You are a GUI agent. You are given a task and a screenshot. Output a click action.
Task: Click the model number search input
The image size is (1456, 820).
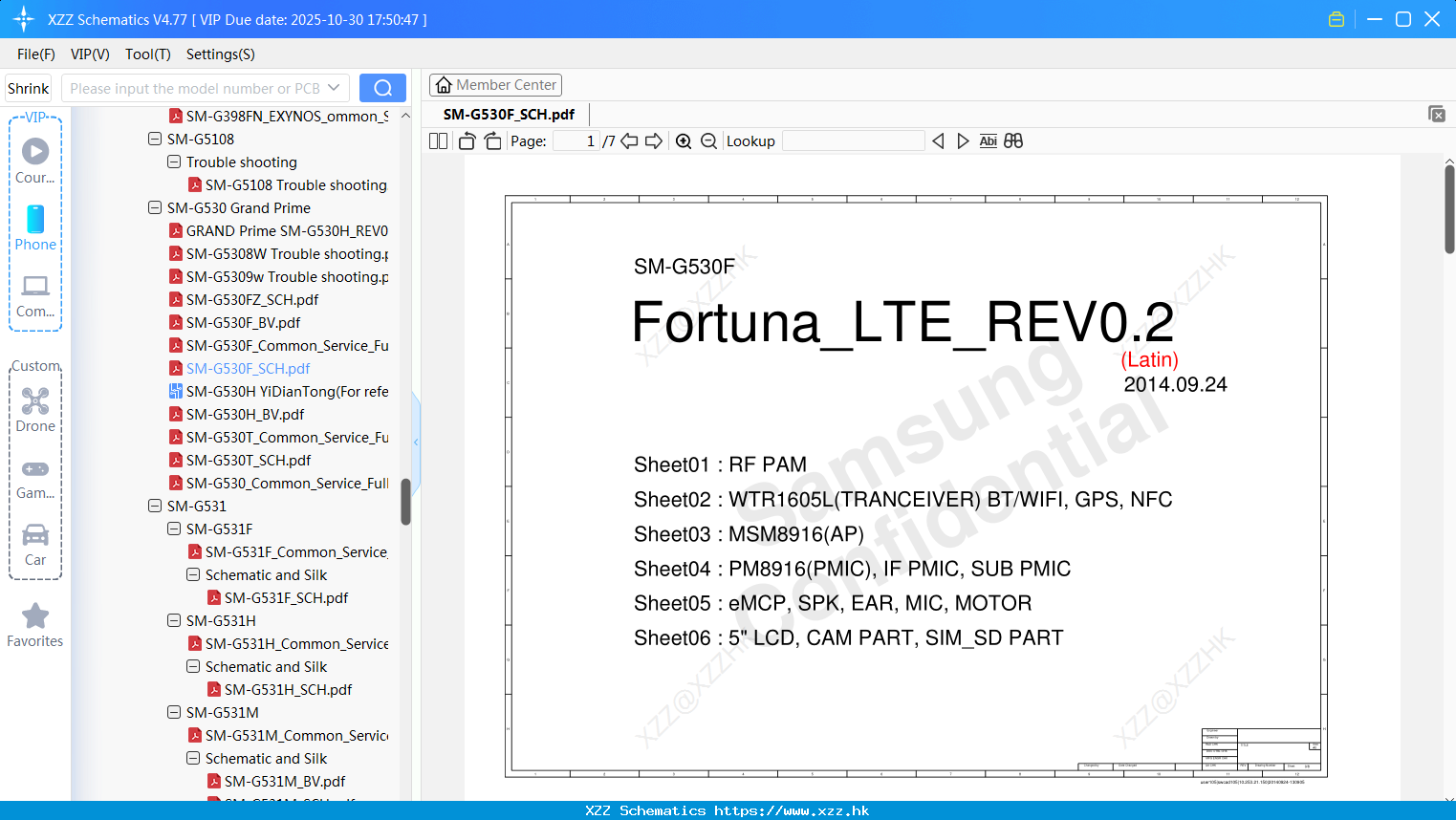coord(196,88)
